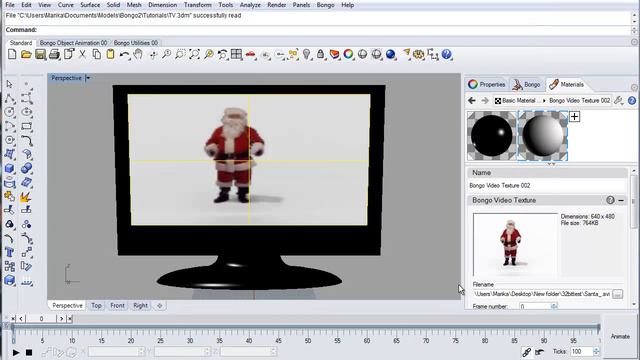Image resolution: width=640 pixels, height=360 pixels.
Task: Click the Ticks value field
Action: [582, 351]
